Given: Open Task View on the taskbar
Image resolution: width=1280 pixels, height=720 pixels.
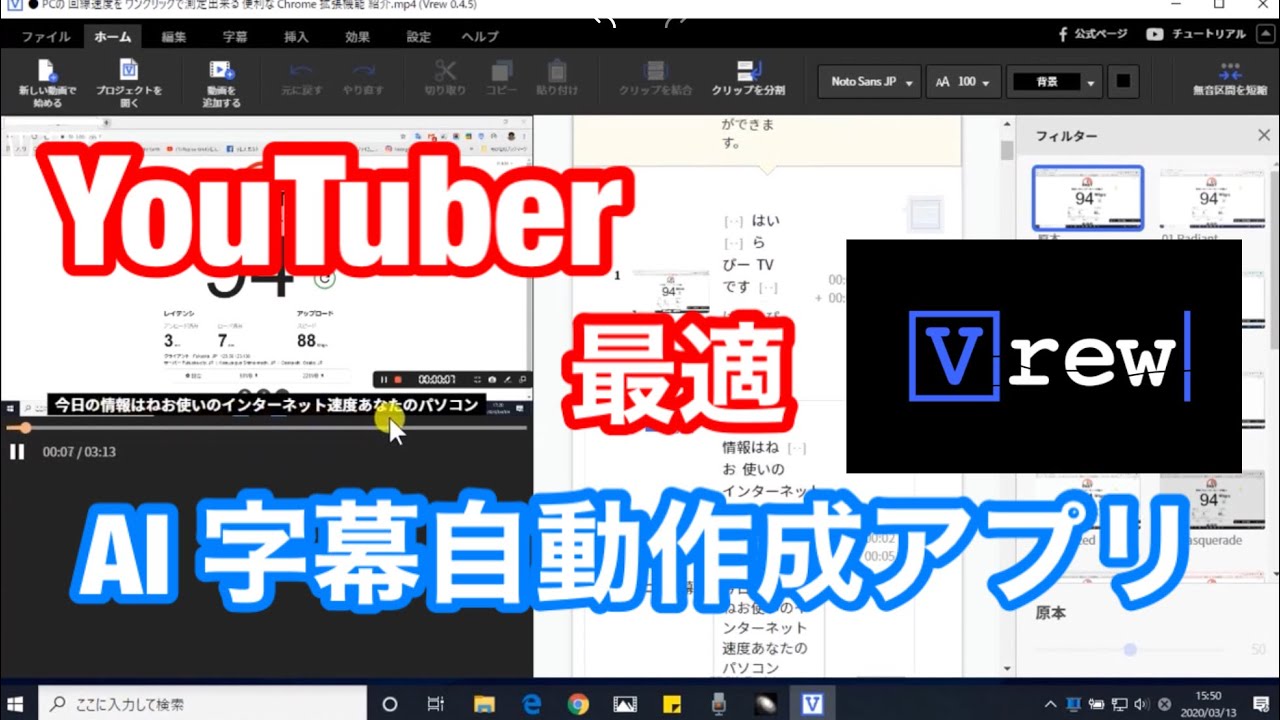Looking at the screenshot, I should click(436, 704).
